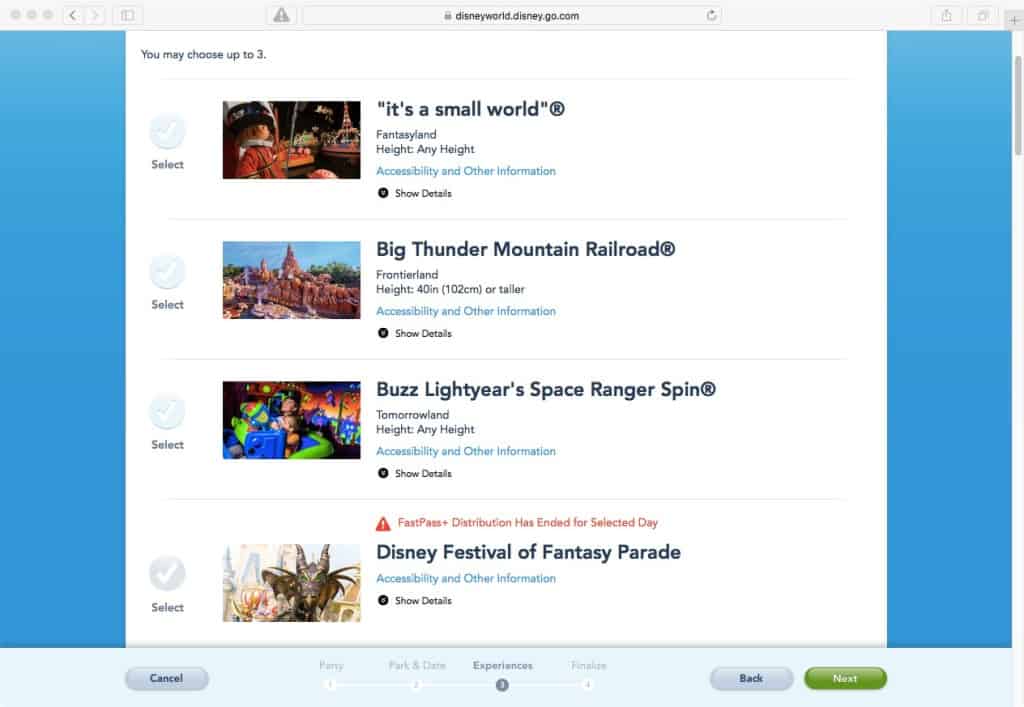The height and width of the screenshot is (707, 1024).
Task: Go back with Safari's back arrow
Action: pos(73,15)
